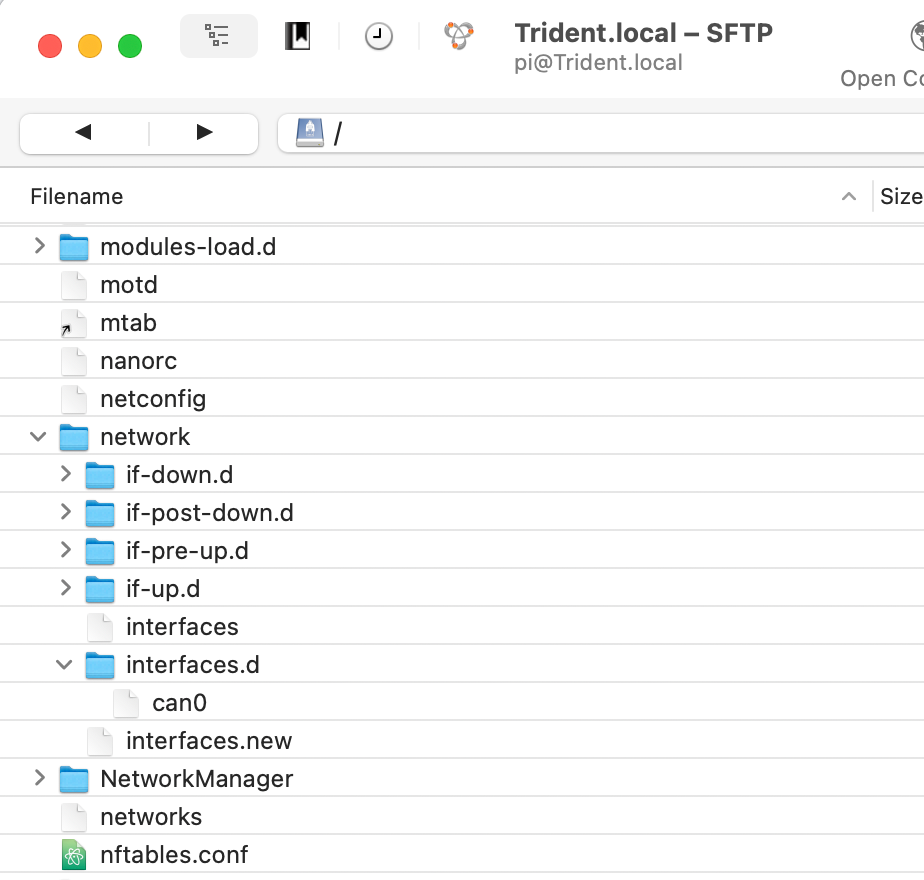Image resolution: width=924 pixels, height=880 pixels.
Task: Sort list by Size column
Action: pos(900,196)
